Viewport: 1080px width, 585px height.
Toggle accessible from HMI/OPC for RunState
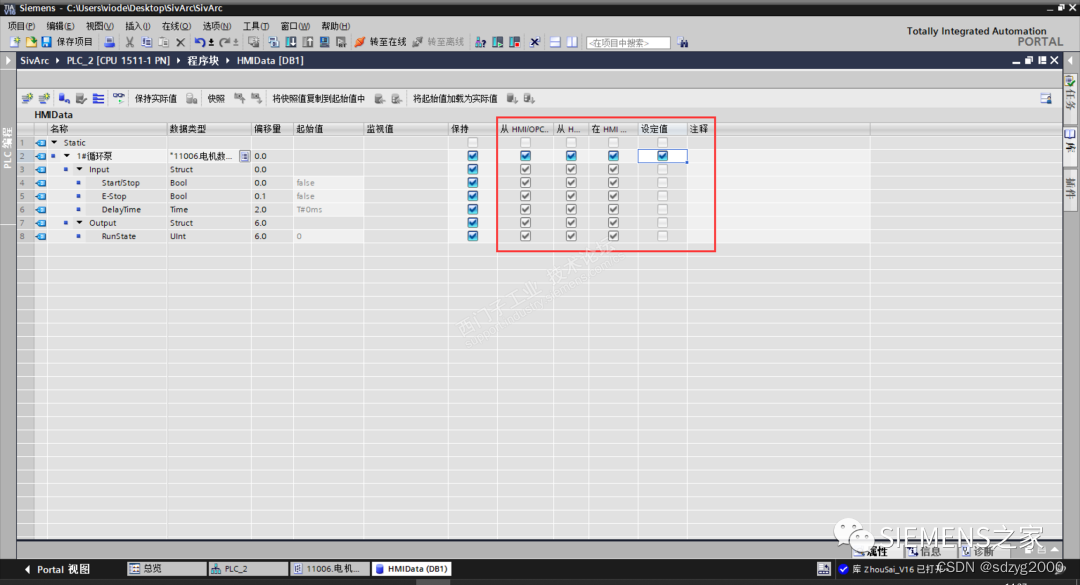pos(526,236)
